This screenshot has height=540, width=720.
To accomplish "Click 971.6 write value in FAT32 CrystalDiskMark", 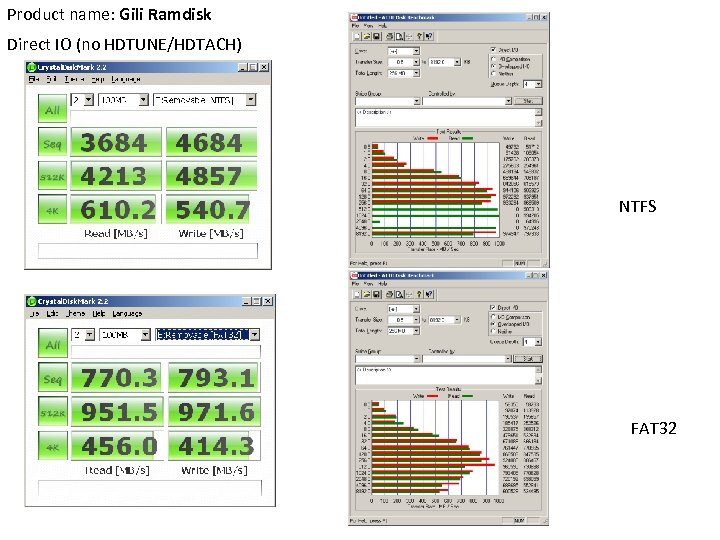I will tap(214, 412).
